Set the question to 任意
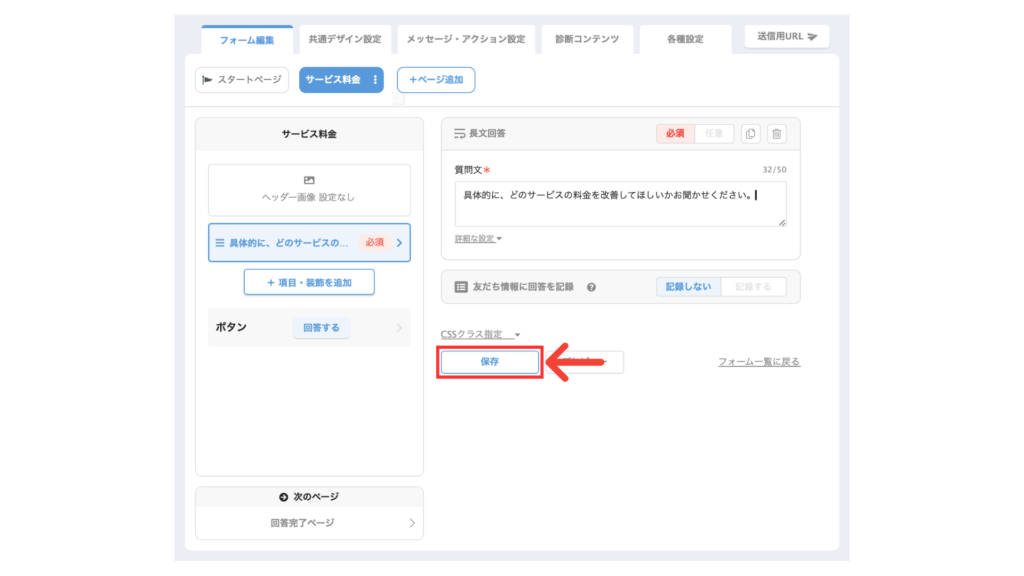The image size is (1024, 576). [x=714, y=134]
